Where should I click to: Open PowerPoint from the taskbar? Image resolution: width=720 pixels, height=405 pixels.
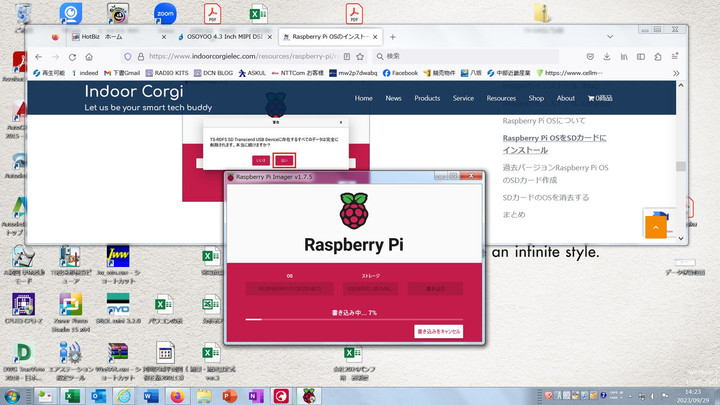point(229,396)
